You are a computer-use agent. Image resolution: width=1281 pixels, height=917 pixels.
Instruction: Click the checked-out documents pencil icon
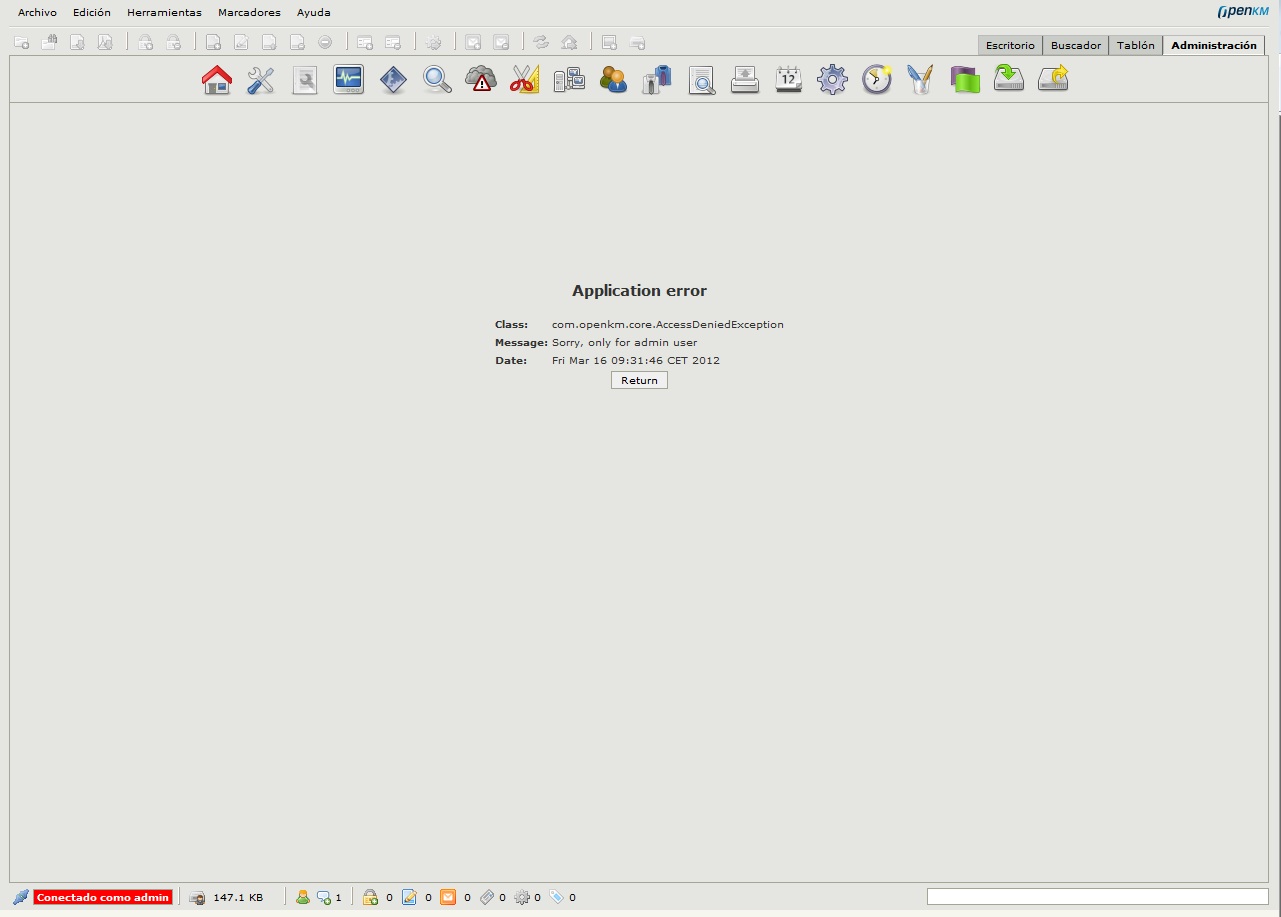pos(409,897)
